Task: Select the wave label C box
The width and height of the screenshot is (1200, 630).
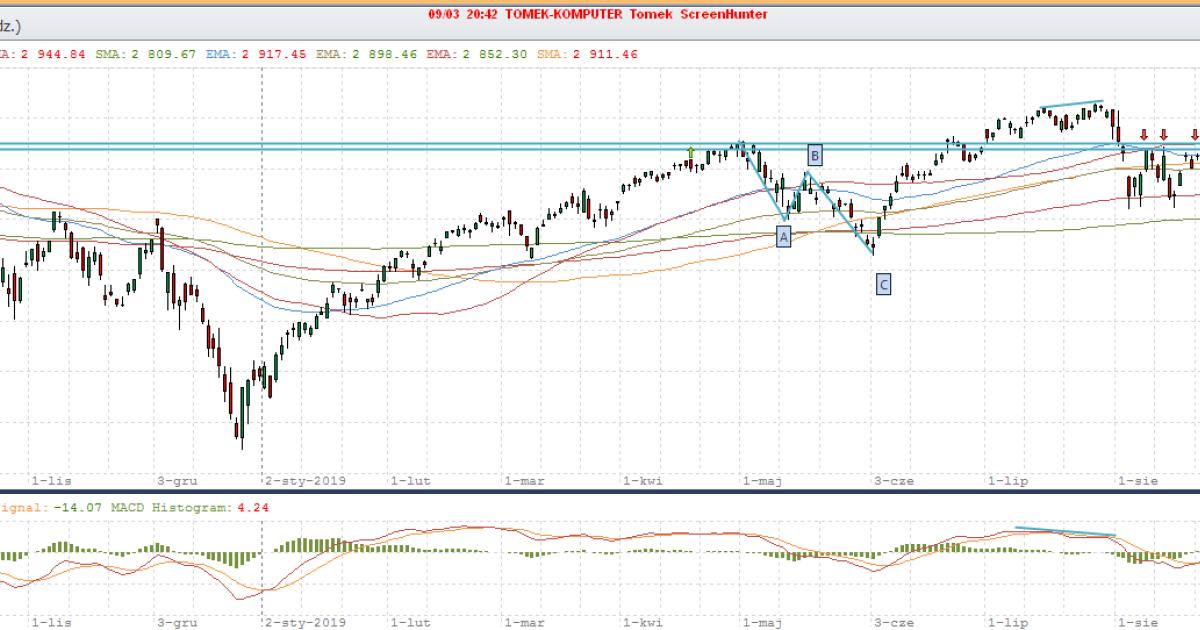Action: pos(884,285)
